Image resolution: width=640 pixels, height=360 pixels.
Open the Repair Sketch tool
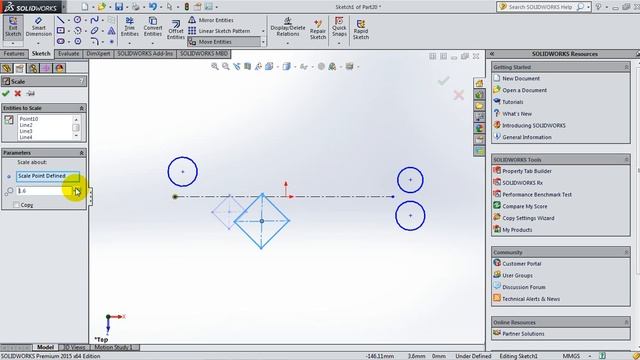point(318,29)
